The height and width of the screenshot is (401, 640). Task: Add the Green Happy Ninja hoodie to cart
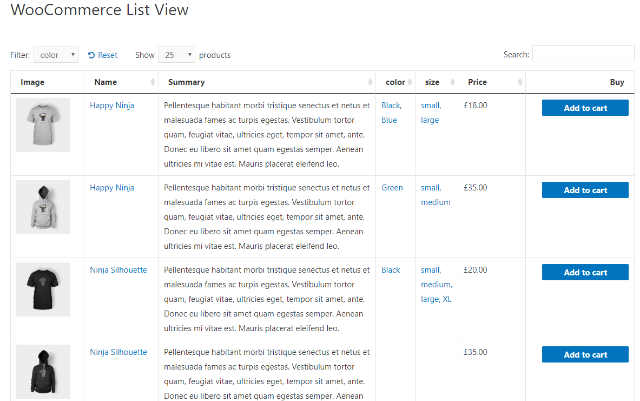(585, 190)
